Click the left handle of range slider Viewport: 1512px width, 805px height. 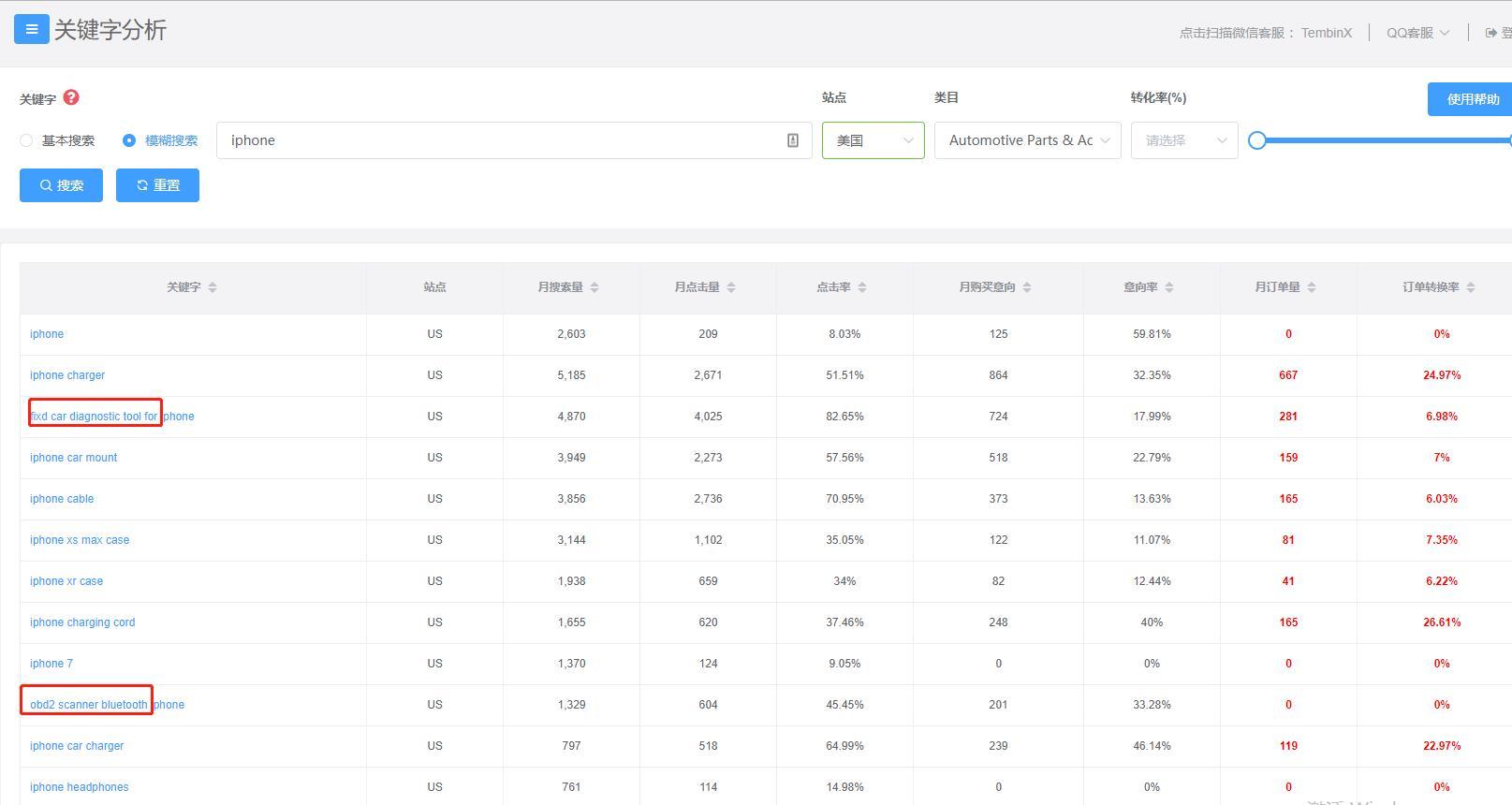(1257, 140)
